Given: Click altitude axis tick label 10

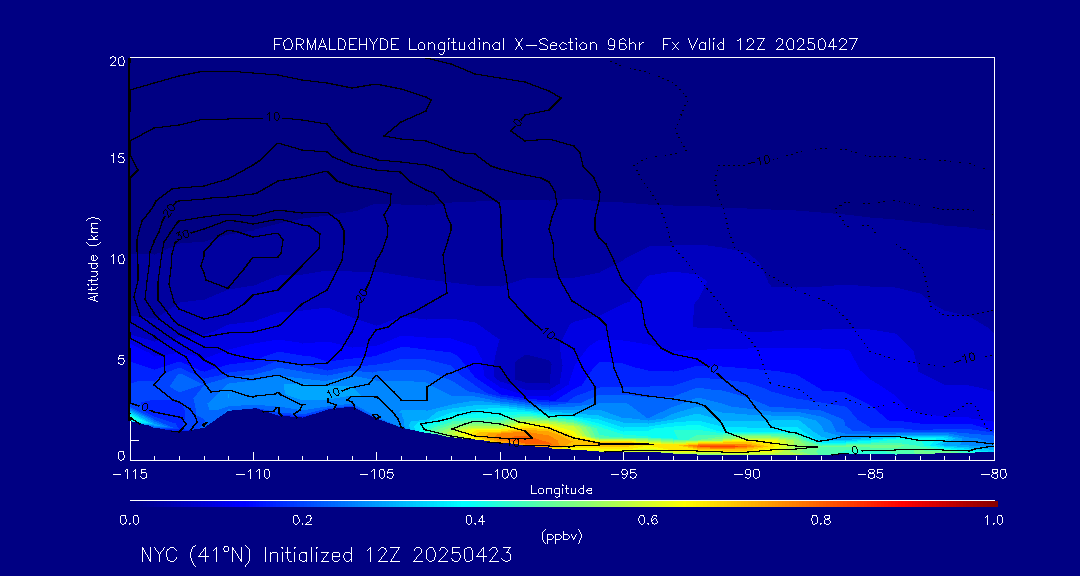Looking at the screenshot, I should point(116,259).
